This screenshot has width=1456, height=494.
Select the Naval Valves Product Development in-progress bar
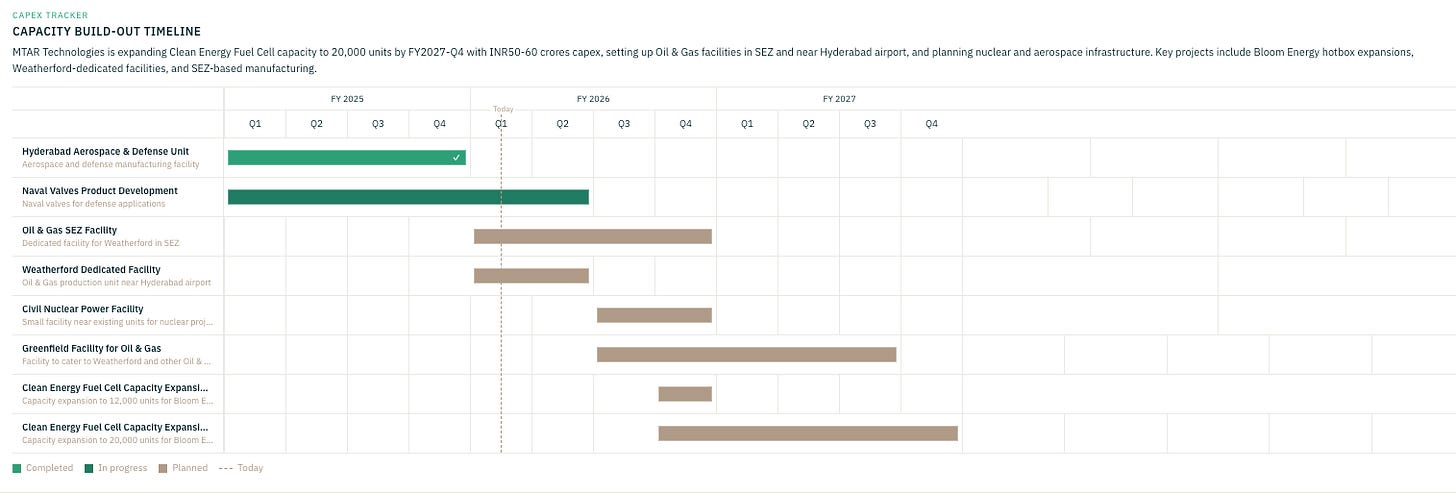(408, 197)
